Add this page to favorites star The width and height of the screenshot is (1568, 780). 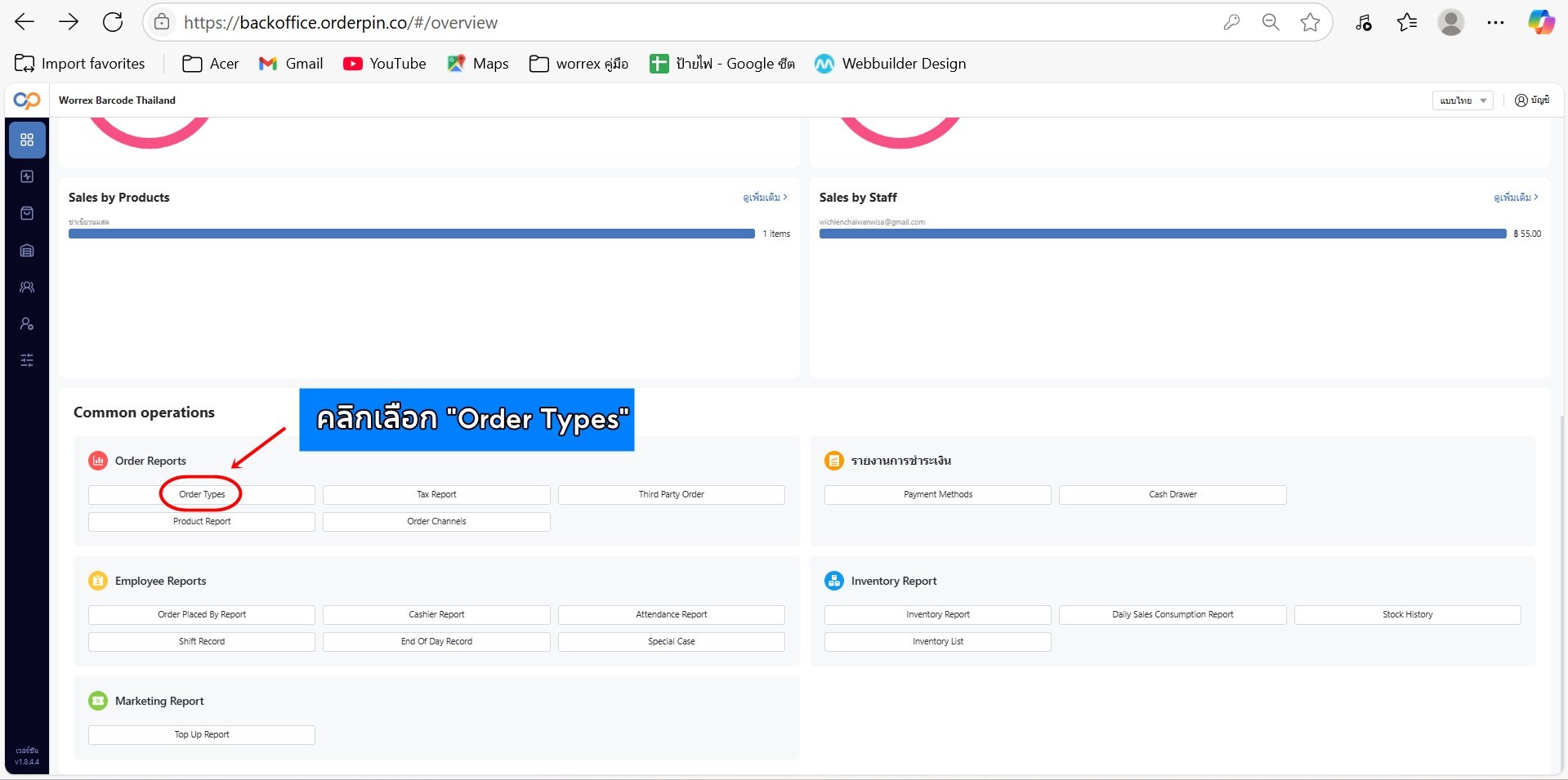pyautogui.click(x=1310, y=22)
